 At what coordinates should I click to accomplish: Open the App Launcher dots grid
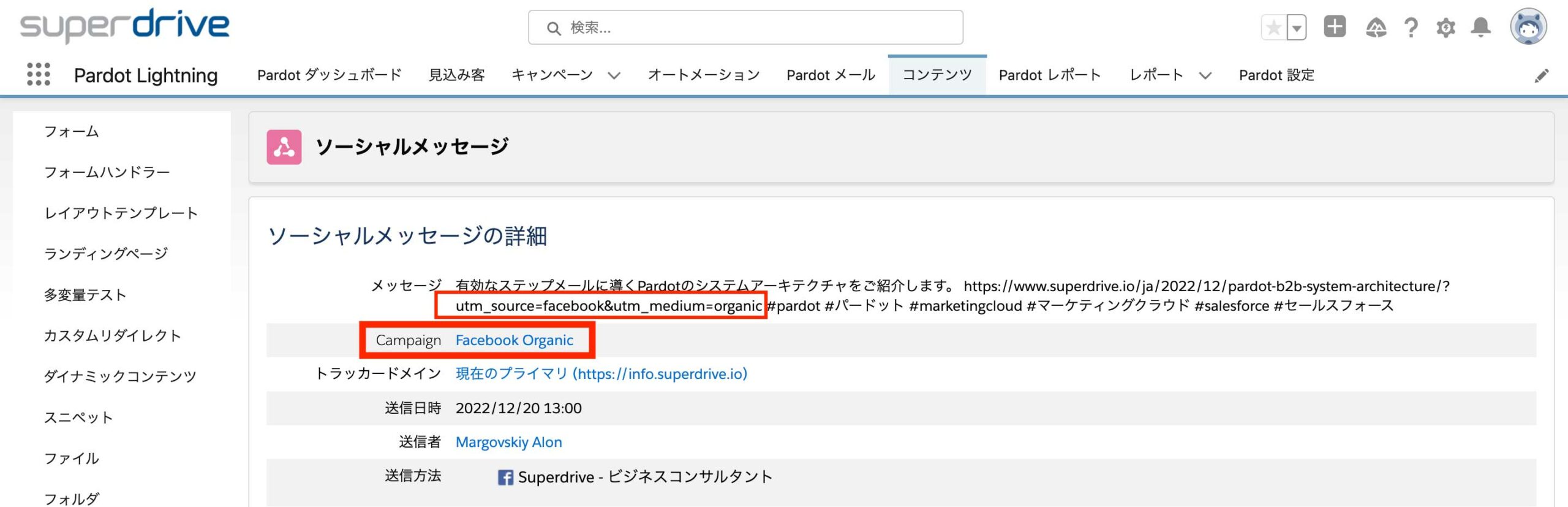pos(39,74)
